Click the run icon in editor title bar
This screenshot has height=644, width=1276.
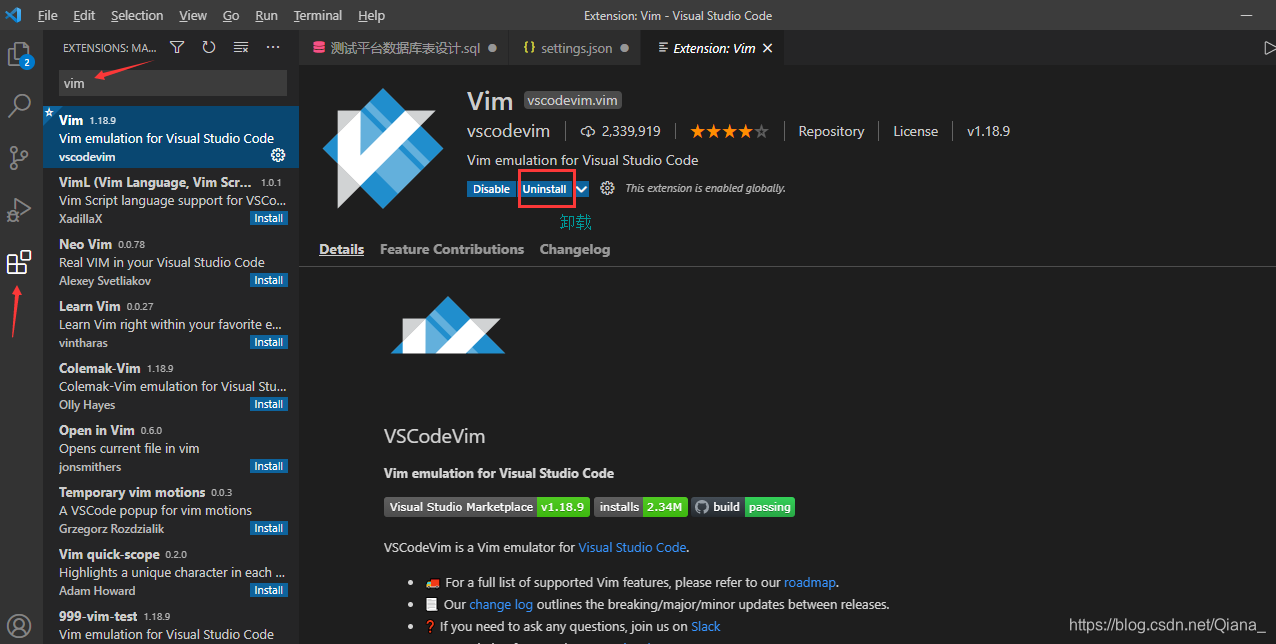tap(1269, 47)
